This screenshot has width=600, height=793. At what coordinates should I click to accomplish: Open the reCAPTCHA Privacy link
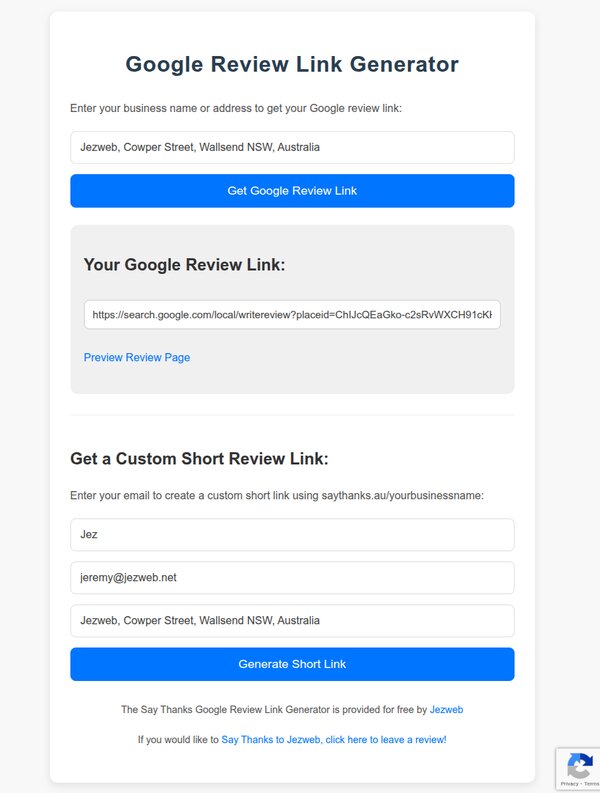[x=569, y=785]
